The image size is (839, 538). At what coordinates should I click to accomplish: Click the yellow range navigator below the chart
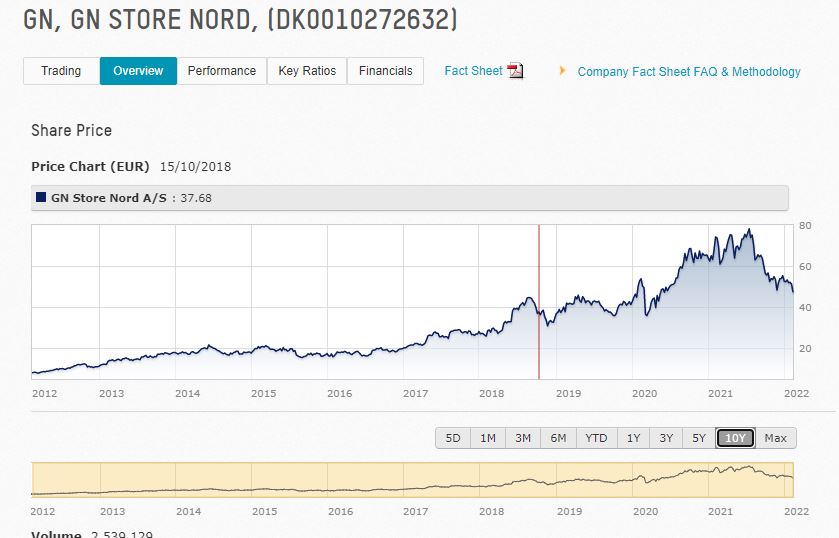click(x=412, y=480)
